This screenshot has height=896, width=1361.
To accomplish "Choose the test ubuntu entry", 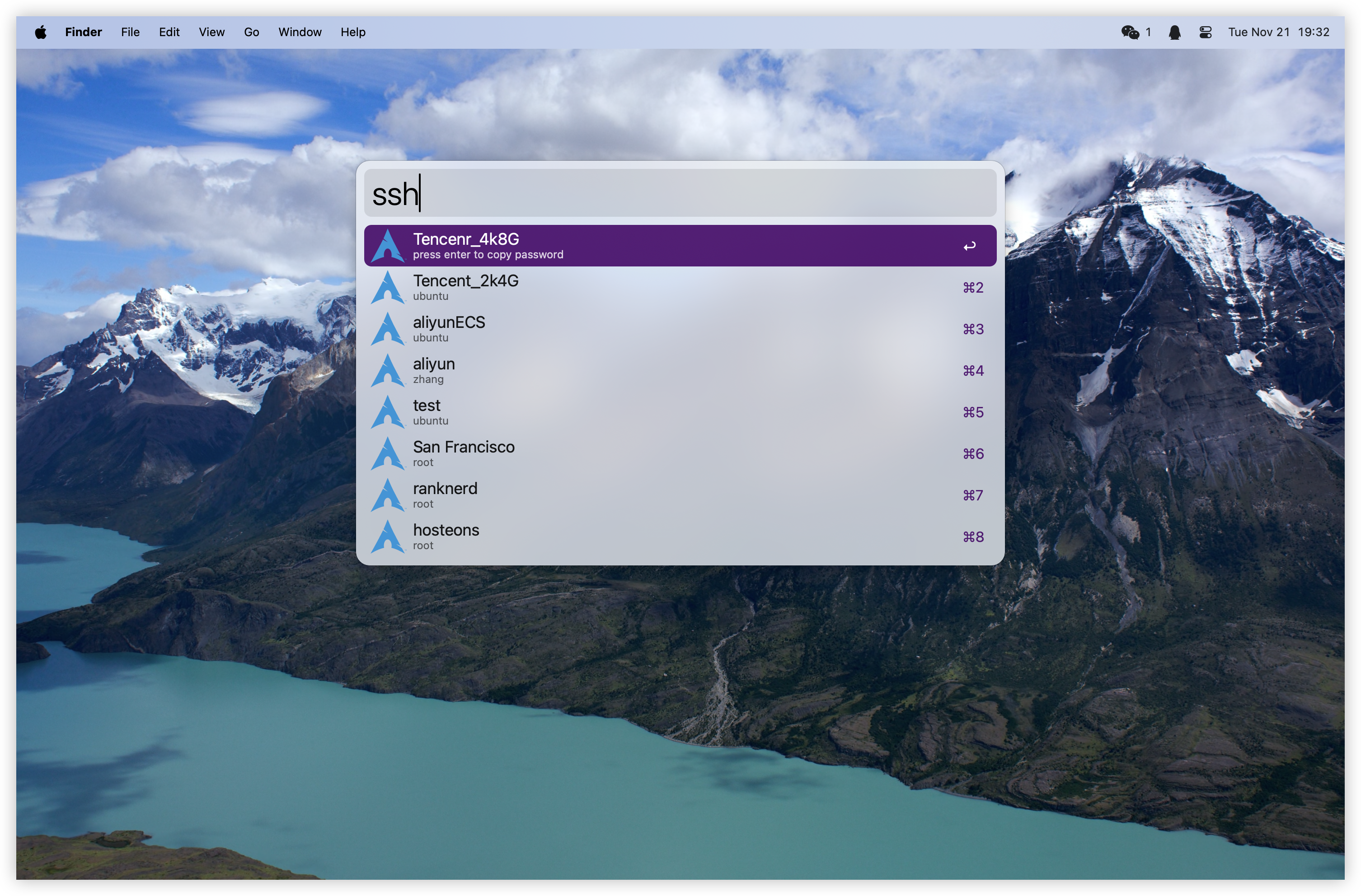I will pos(679,412).
